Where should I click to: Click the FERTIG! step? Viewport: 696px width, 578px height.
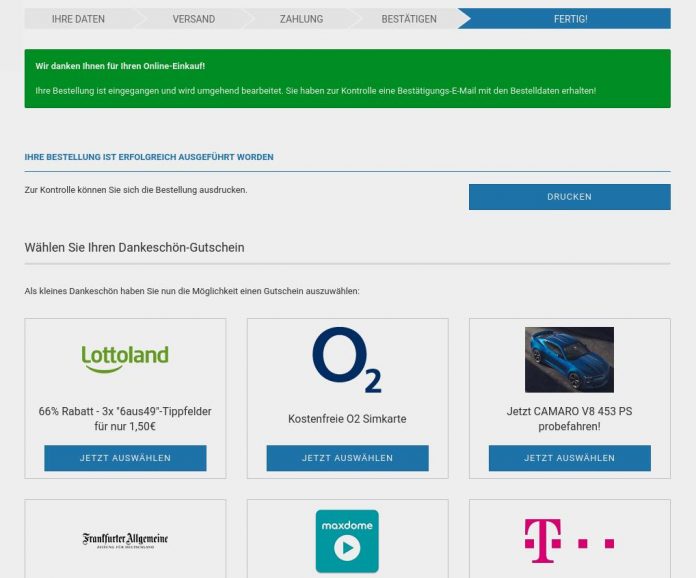click(570, 19)
